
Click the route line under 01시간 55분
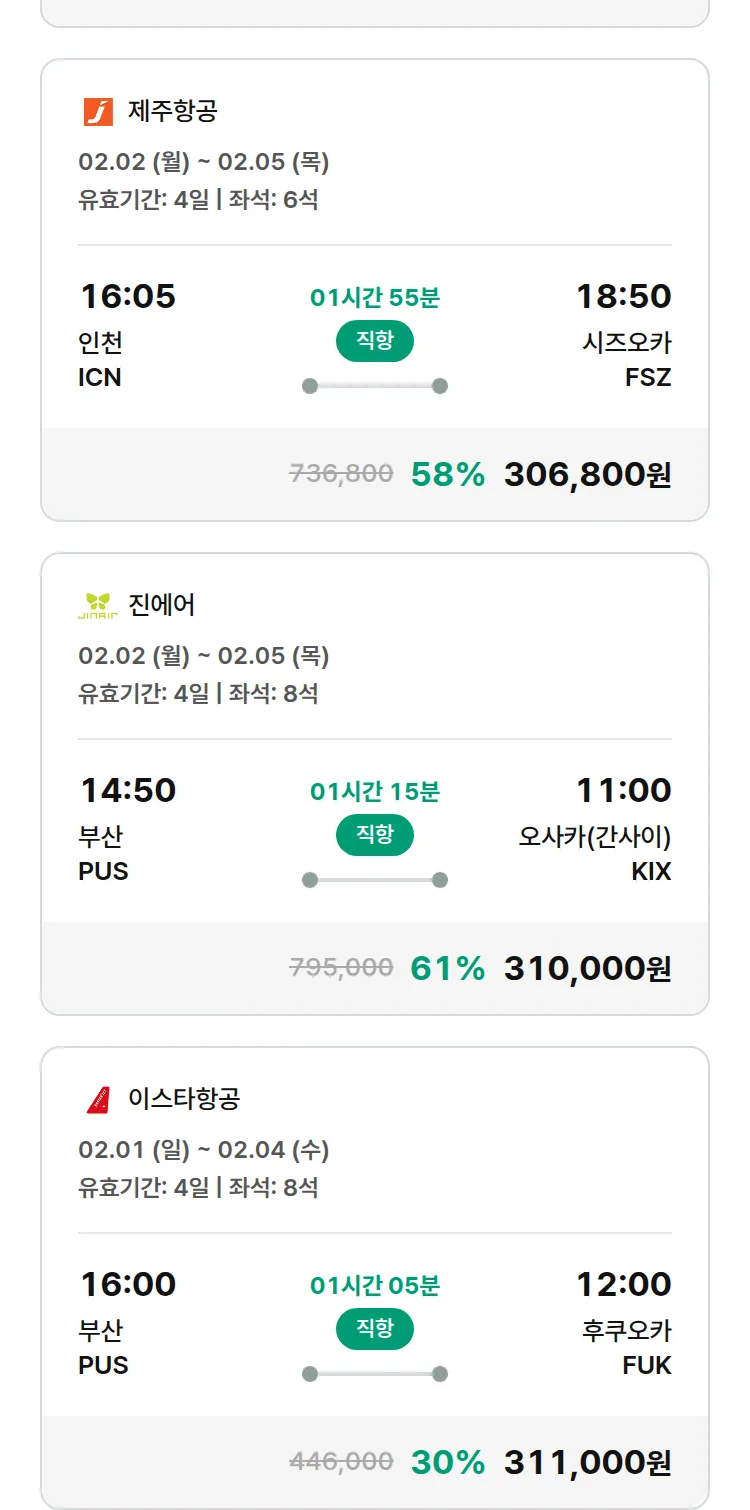[375, 386]
